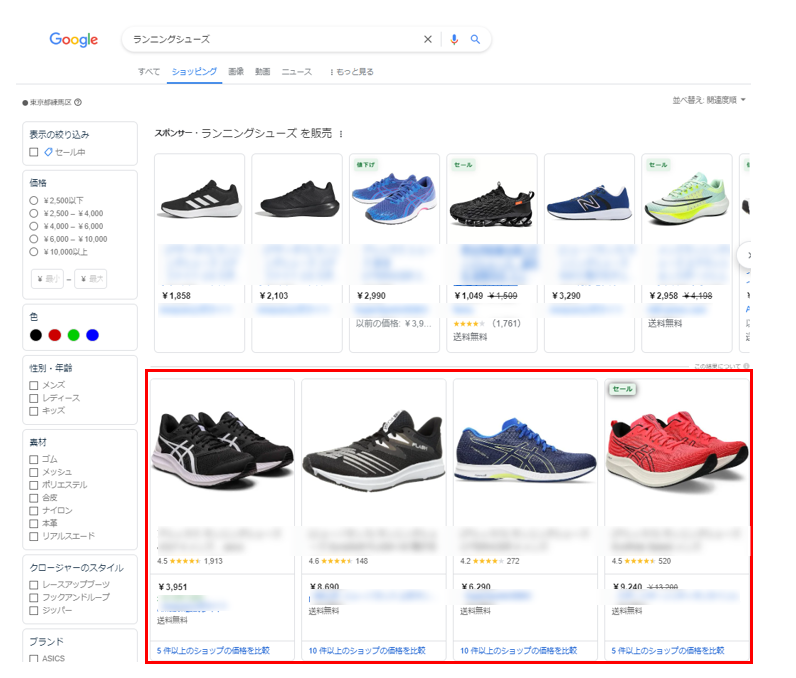
Task: Select price range ¥6,000 – ¥10,000
Action: (x=34, y=239)
